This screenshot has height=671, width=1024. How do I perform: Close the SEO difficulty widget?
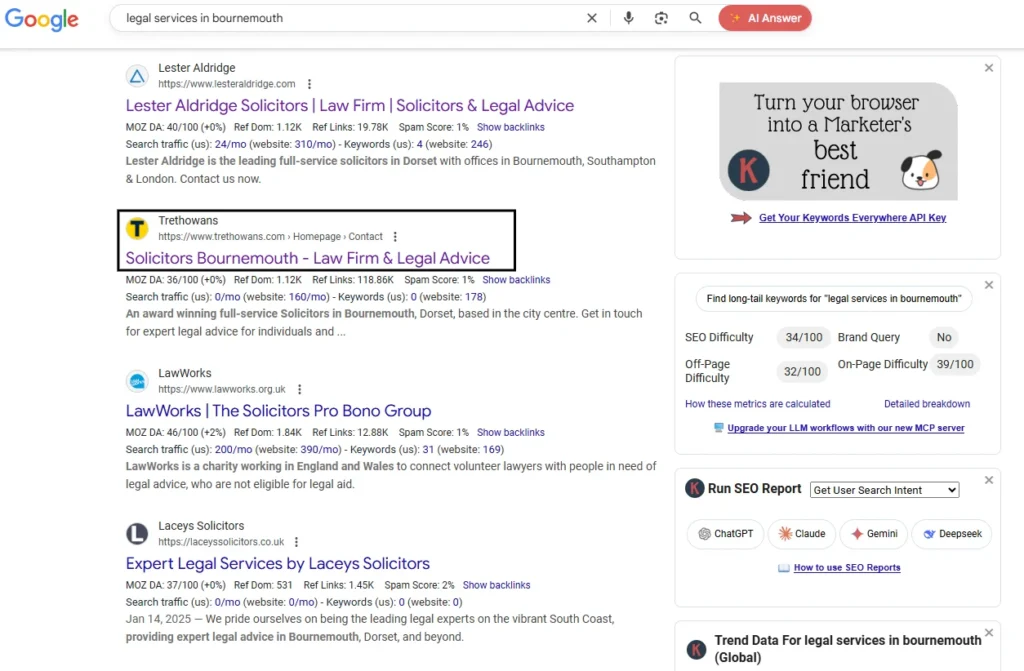point(989,285)
